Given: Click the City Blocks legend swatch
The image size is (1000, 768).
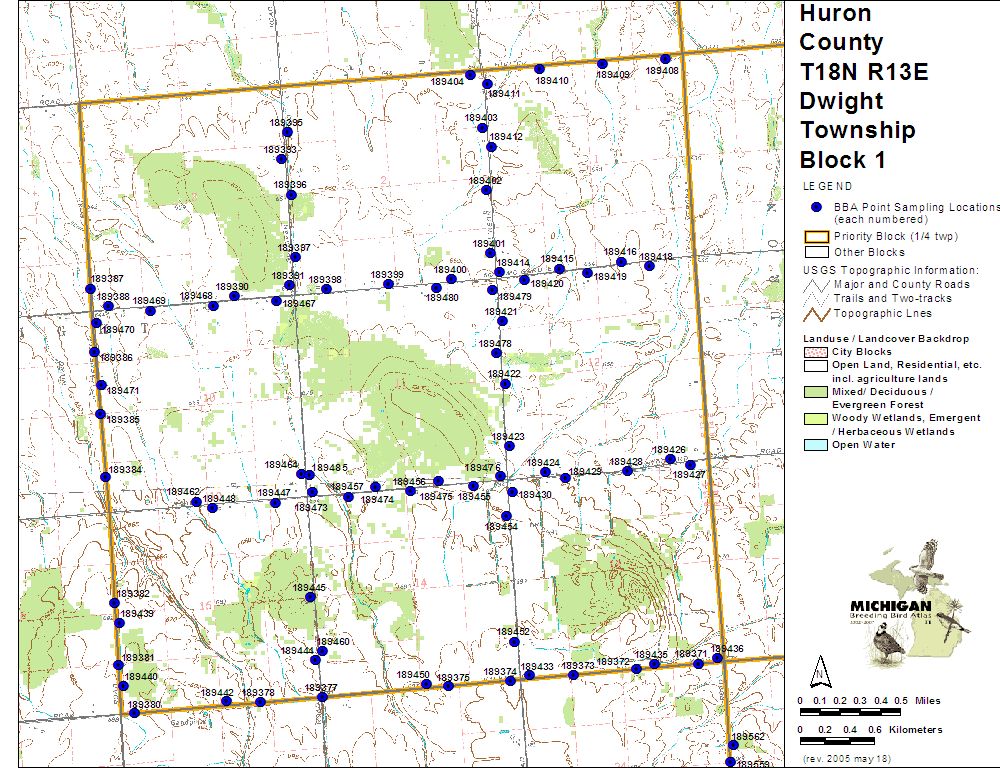Looking at the screenshot, I should pos(816,352).
